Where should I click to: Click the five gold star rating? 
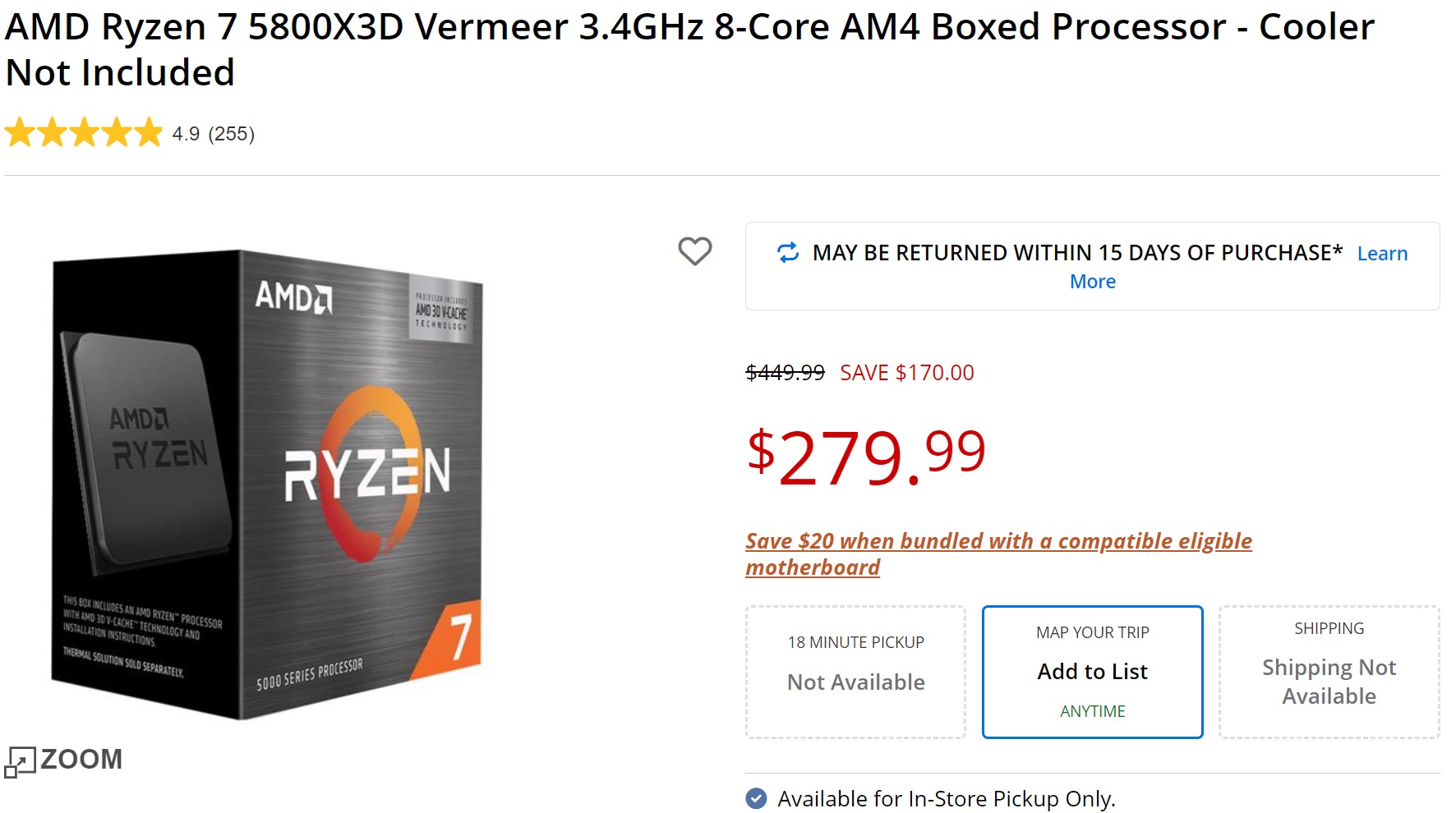click(x=84, y=133)
